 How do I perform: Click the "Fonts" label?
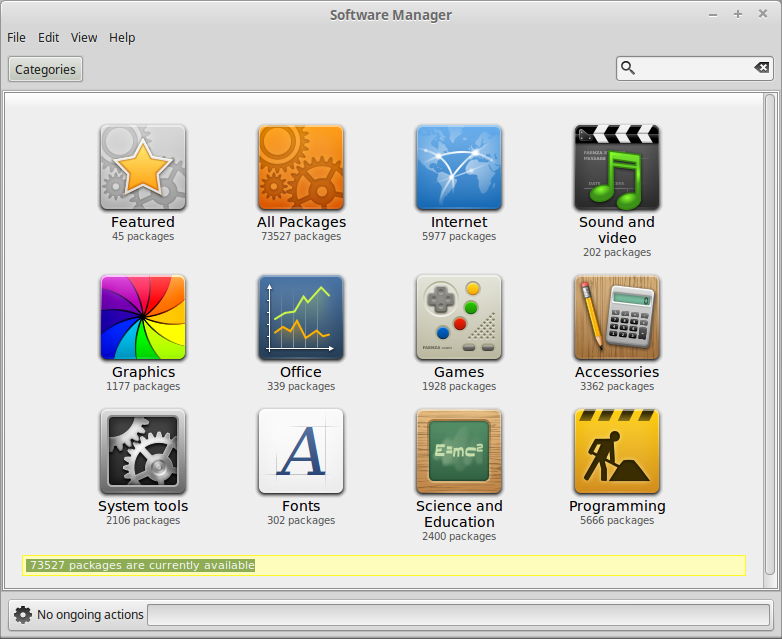[301, 506]
